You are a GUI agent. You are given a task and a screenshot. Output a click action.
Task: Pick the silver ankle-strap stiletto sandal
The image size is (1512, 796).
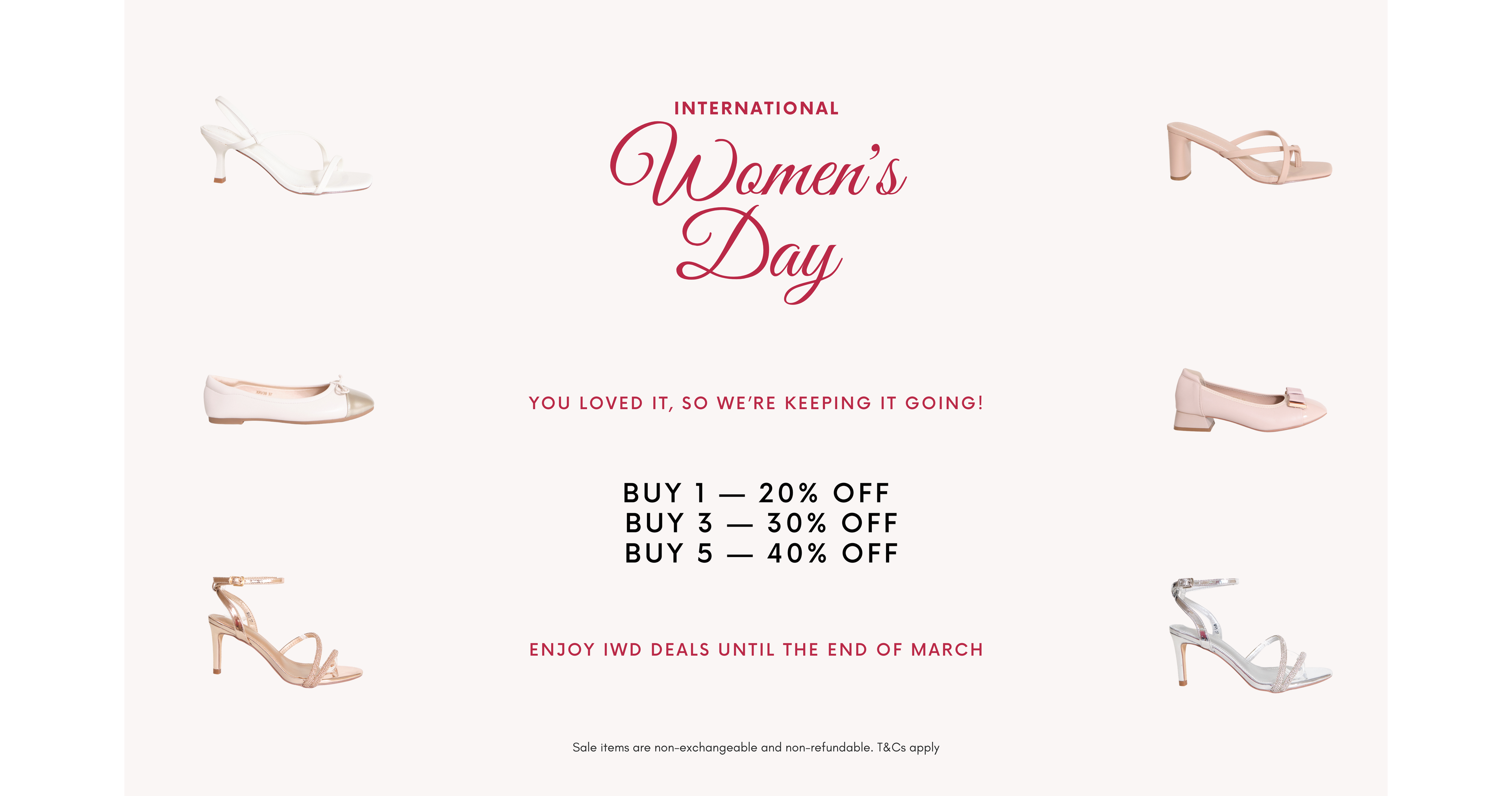point(1249,635)
